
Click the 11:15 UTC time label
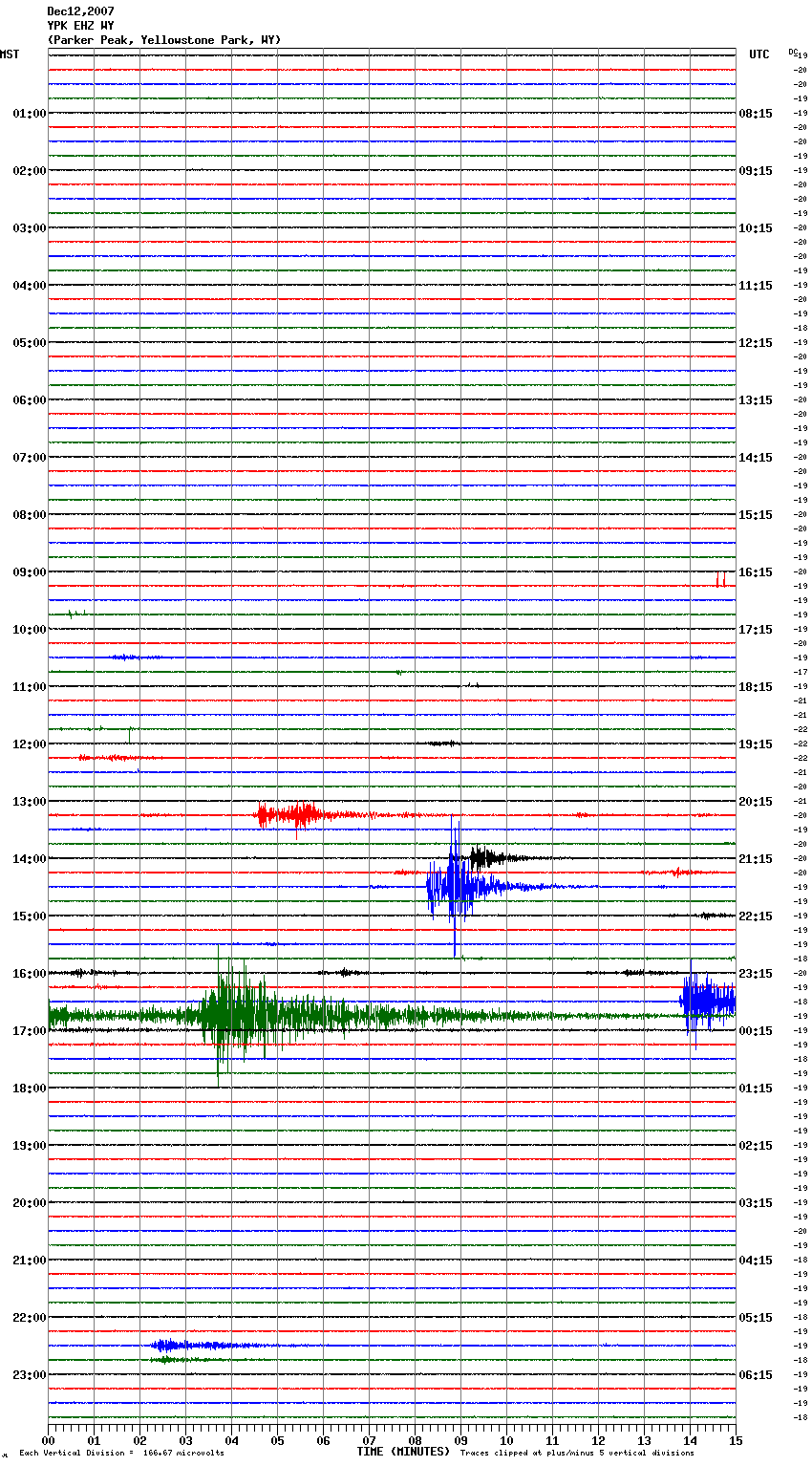coord(756,286)
